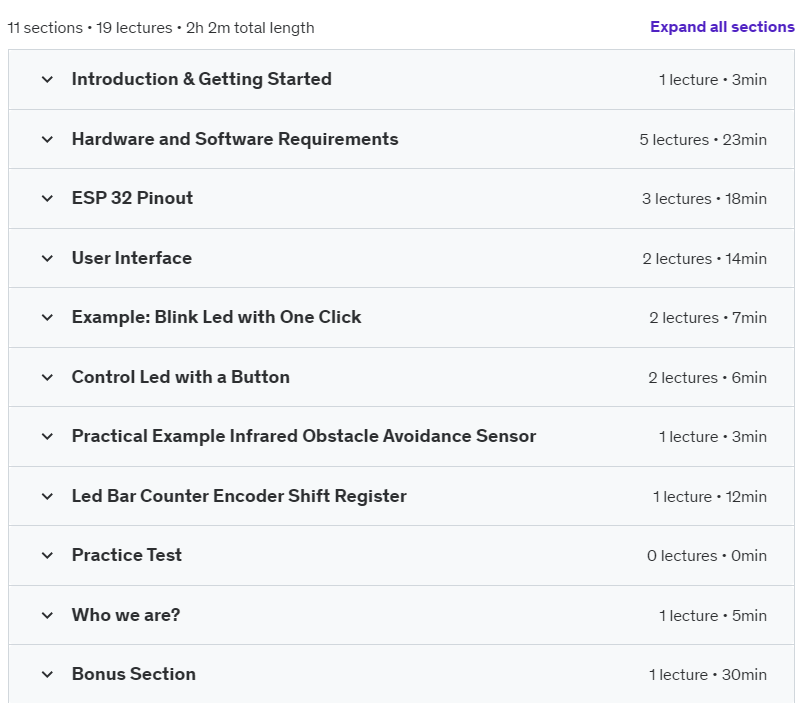Click the 5 lectures • 23min label
Image resolution: width=802 pixels, height=703 pixels.
[x=703, y=140]
